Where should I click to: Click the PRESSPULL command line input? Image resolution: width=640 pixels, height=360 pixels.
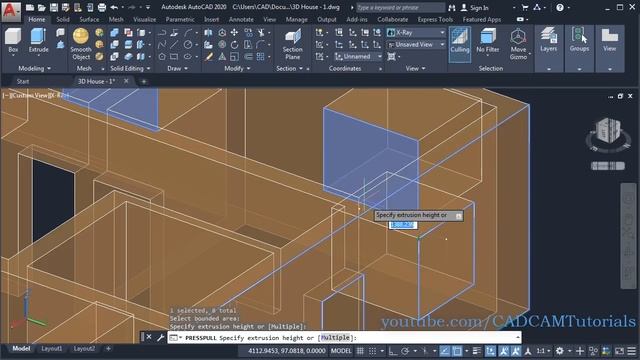(344, 338)
